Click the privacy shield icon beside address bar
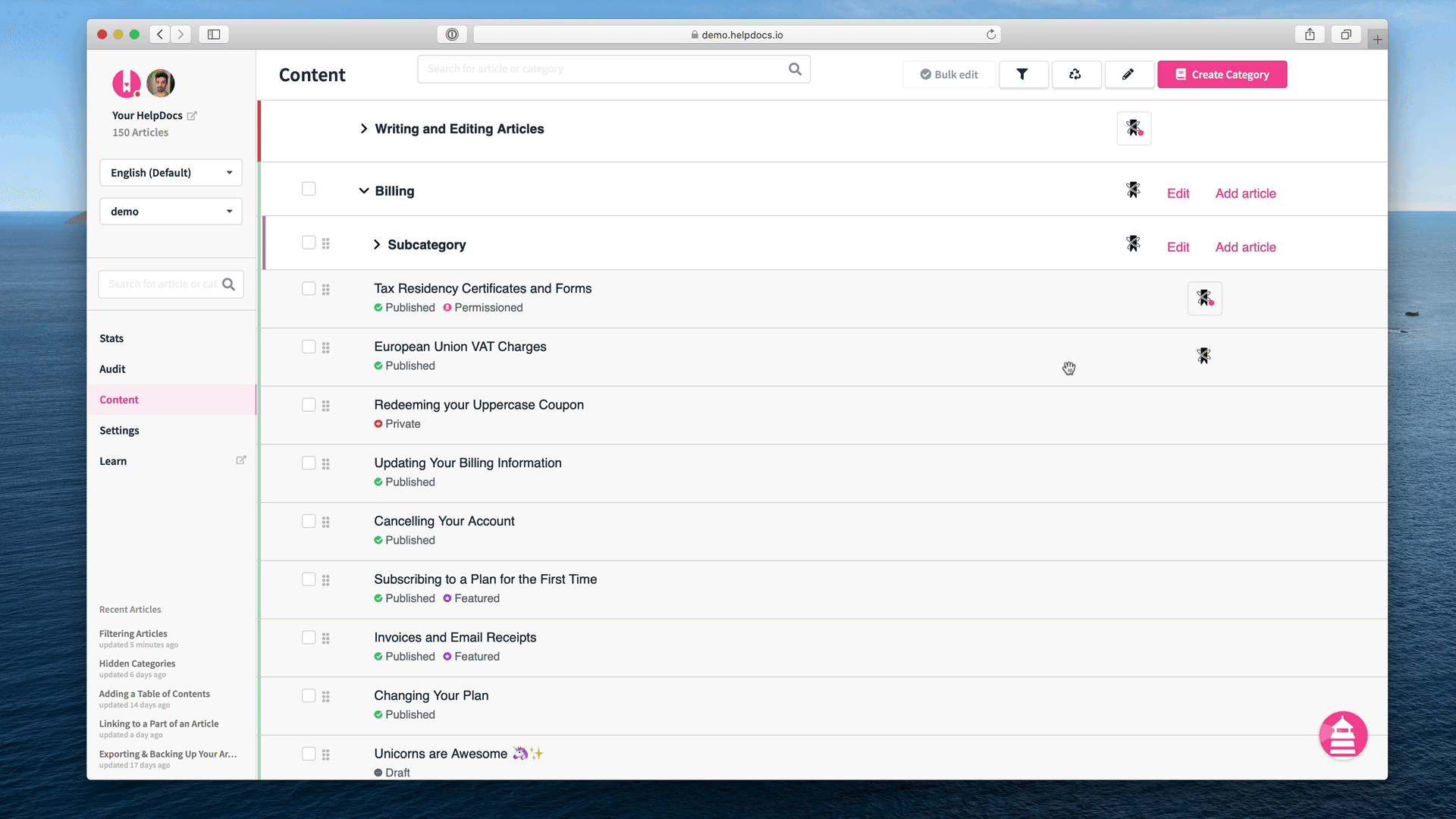This screenshot has height=819, width=1456. [452, 34]
